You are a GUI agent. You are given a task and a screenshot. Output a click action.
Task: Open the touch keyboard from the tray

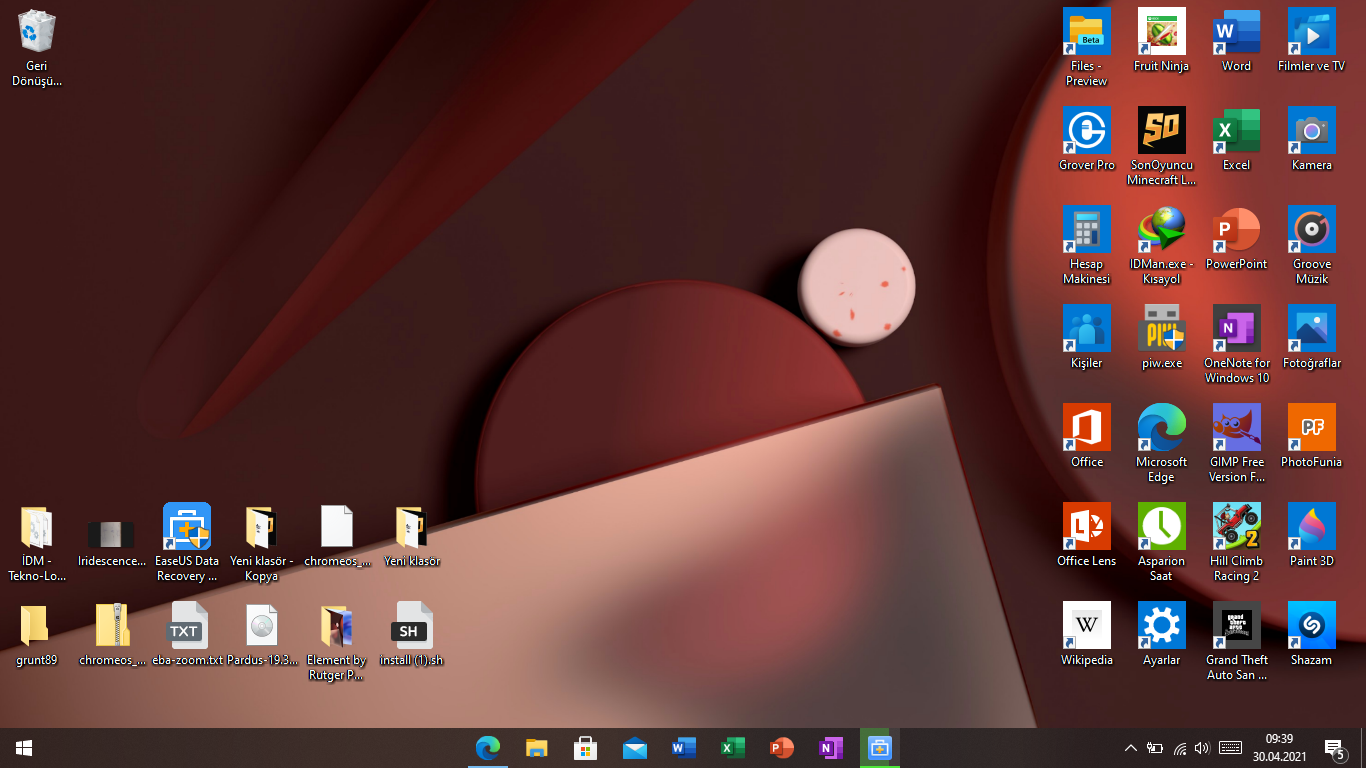(1231, 748)
